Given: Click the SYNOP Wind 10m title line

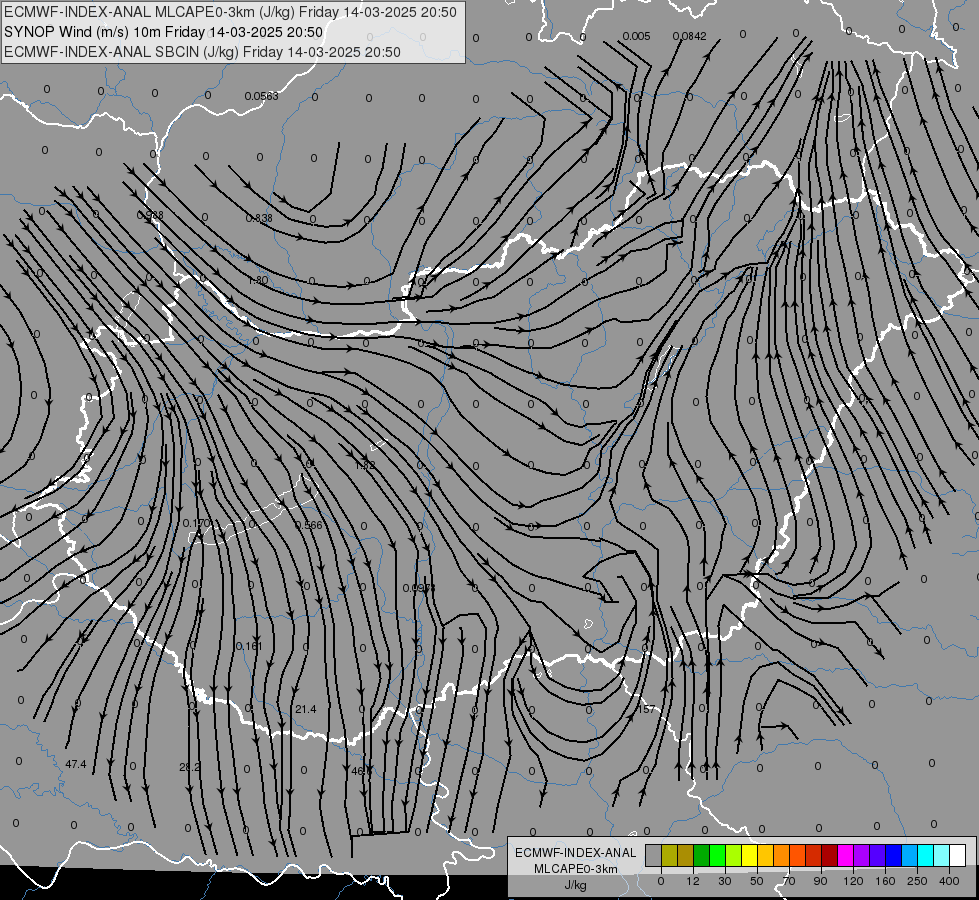Looking at the screenshot, I should [164, 32].
